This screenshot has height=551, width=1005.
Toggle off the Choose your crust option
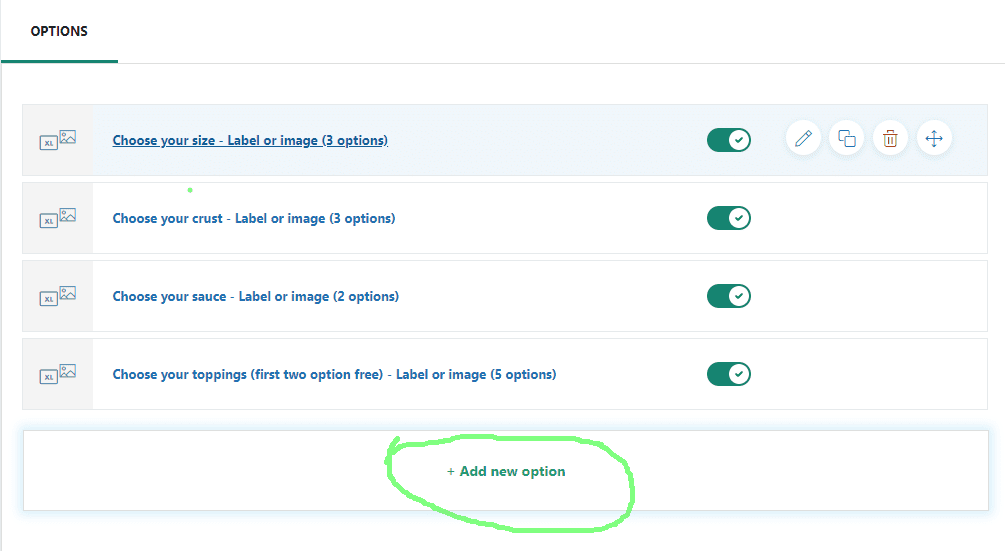(729, 218)
